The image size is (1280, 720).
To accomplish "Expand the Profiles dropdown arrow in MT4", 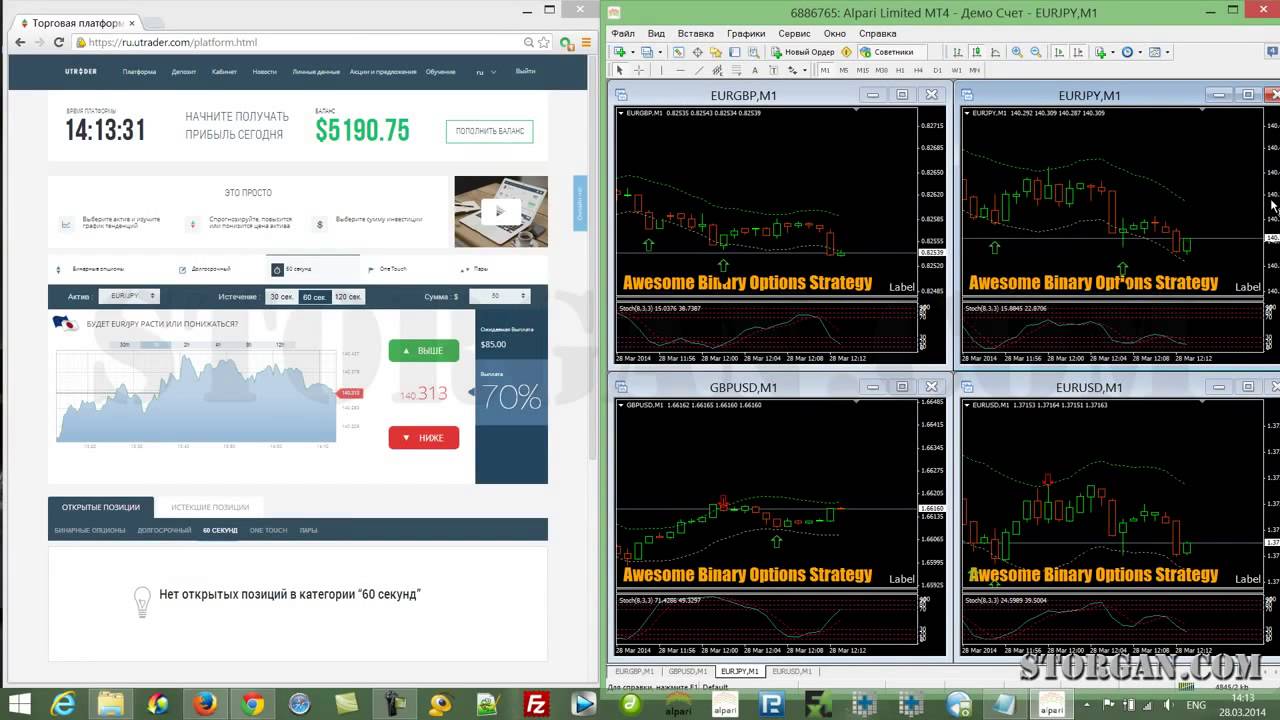I will click(x=660, y=52).
